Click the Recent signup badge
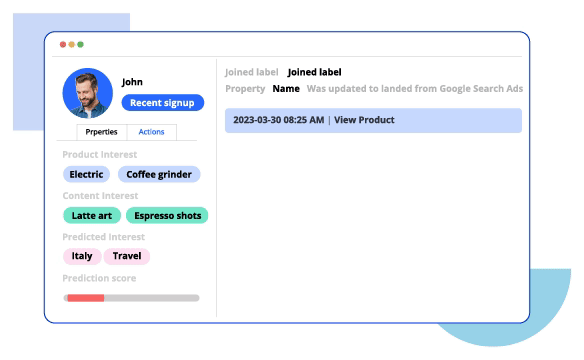This screenshot has height=360, width=584. tap(163, 103)
